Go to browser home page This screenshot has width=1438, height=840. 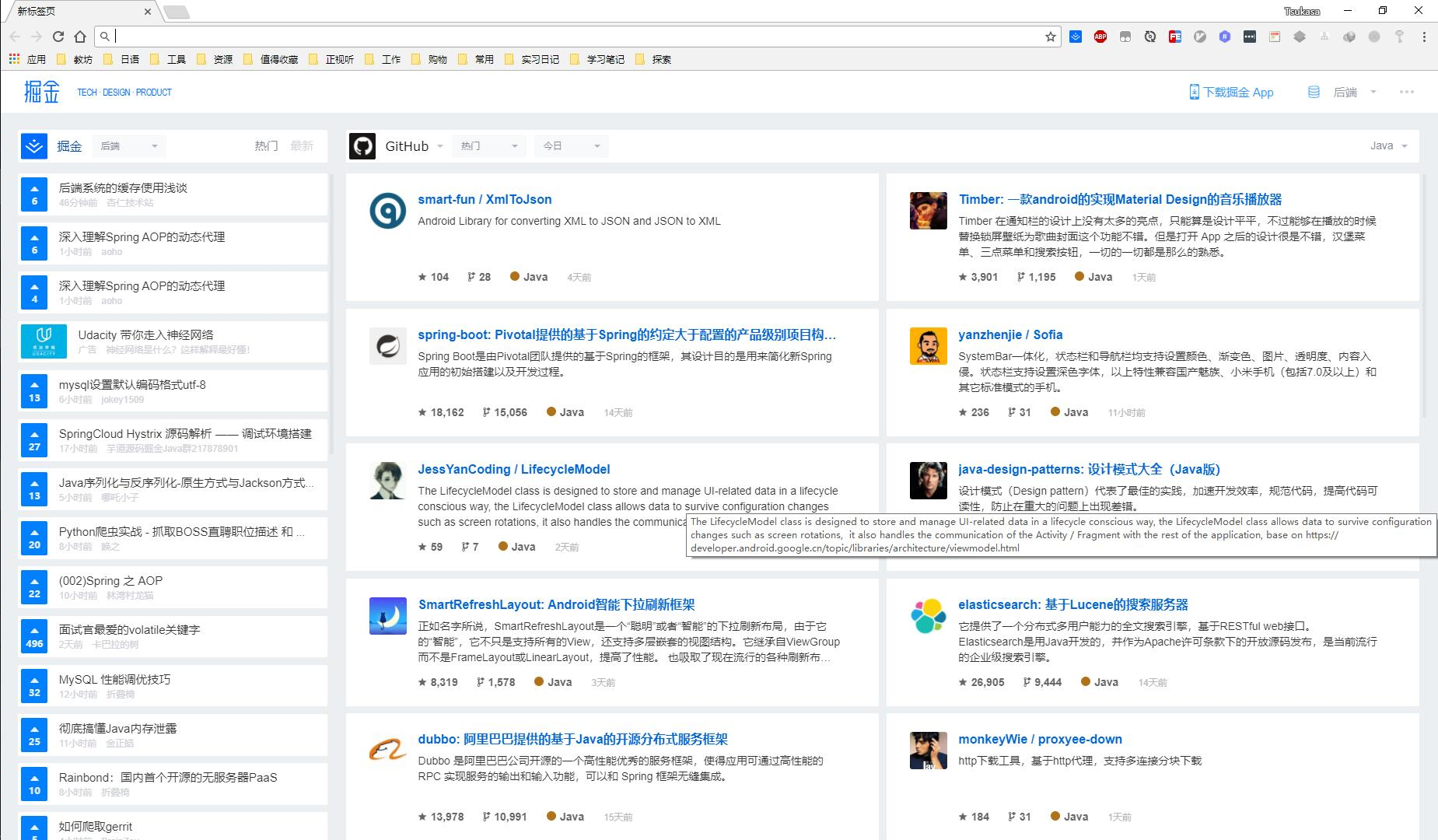(79, 37)
